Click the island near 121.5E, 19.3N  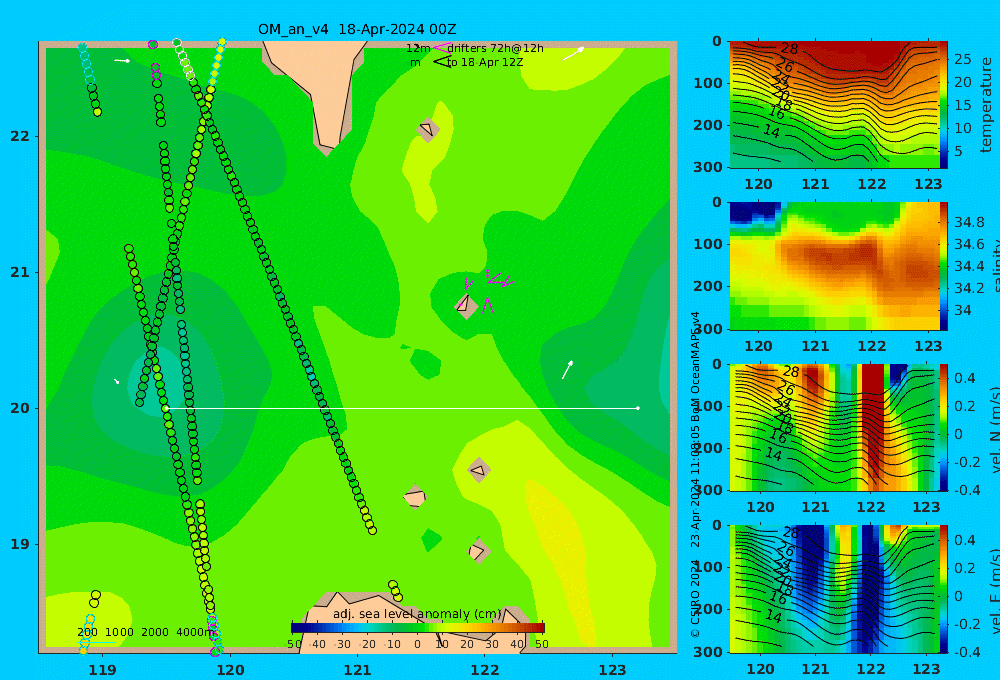[415, 497]
